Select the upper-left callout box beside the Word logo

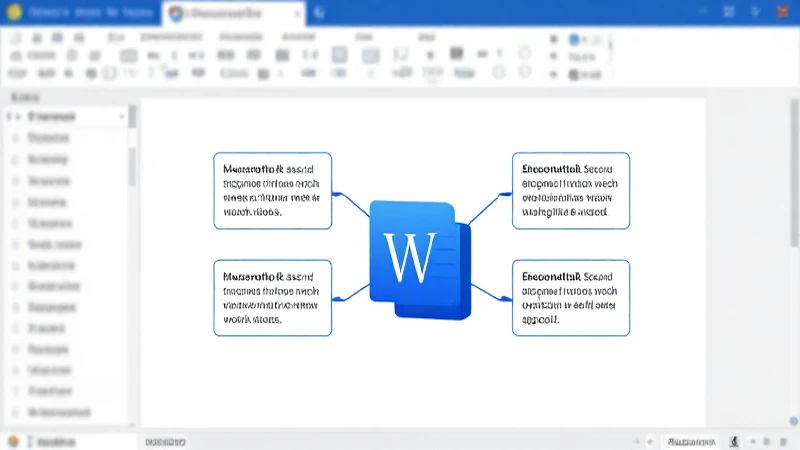(272, 191)
